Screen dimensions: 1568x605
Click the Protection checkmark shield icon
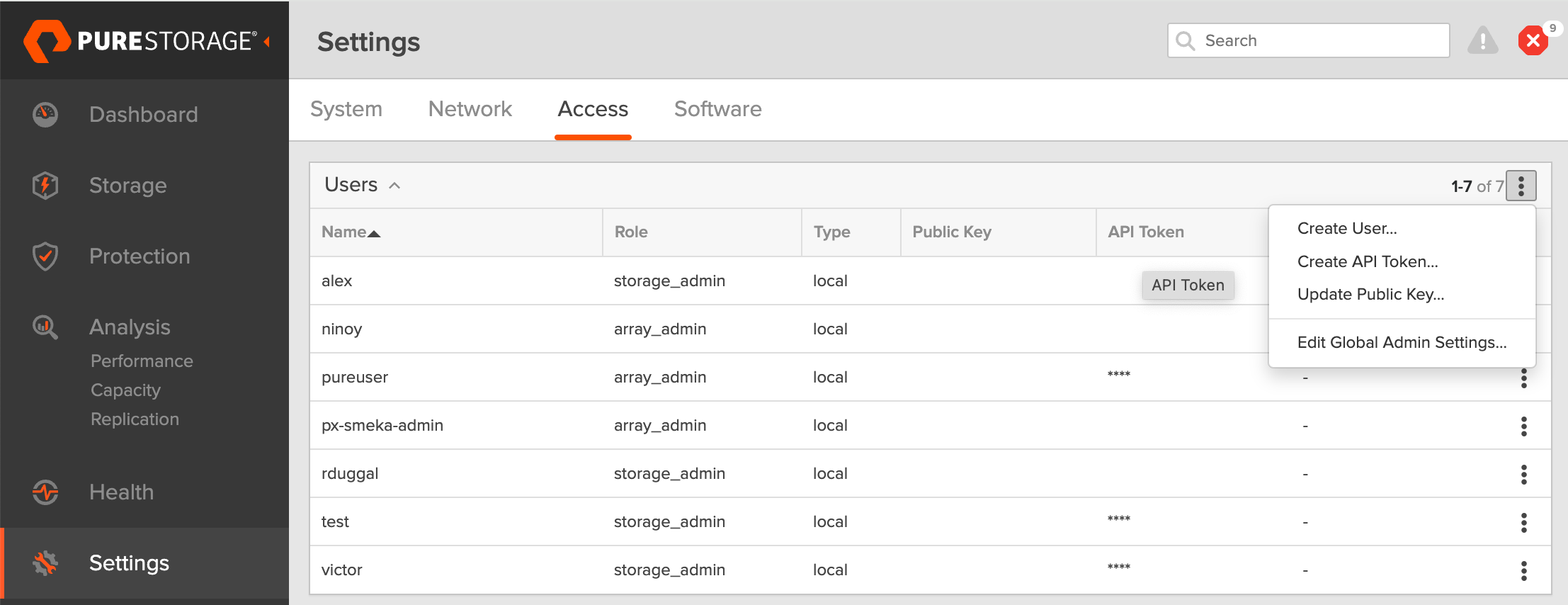tap(45, 256)
